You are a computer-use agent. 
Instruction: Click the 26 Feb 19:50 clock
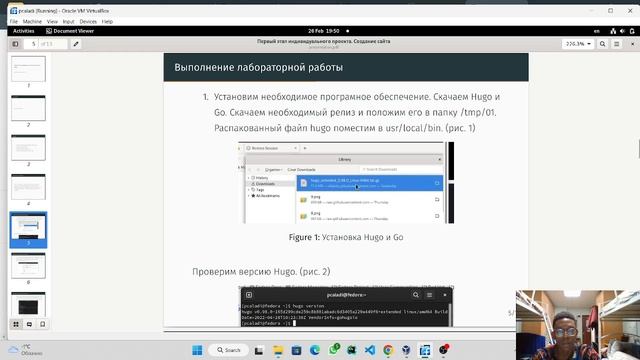pyautogui.click(x=324, y=31)
